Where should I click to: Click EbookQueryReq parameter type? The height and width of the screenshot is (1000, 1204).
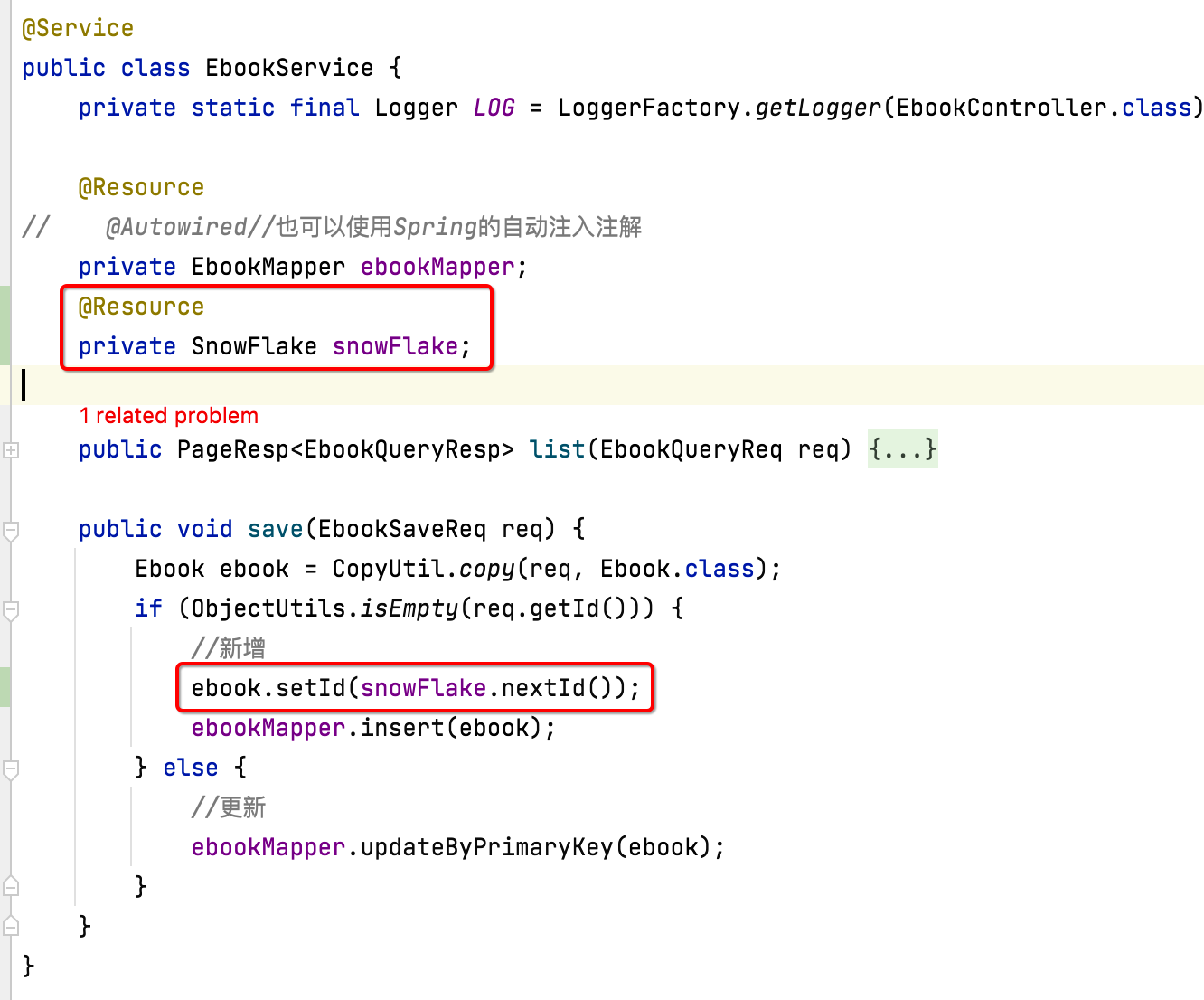tap(691, 449)
